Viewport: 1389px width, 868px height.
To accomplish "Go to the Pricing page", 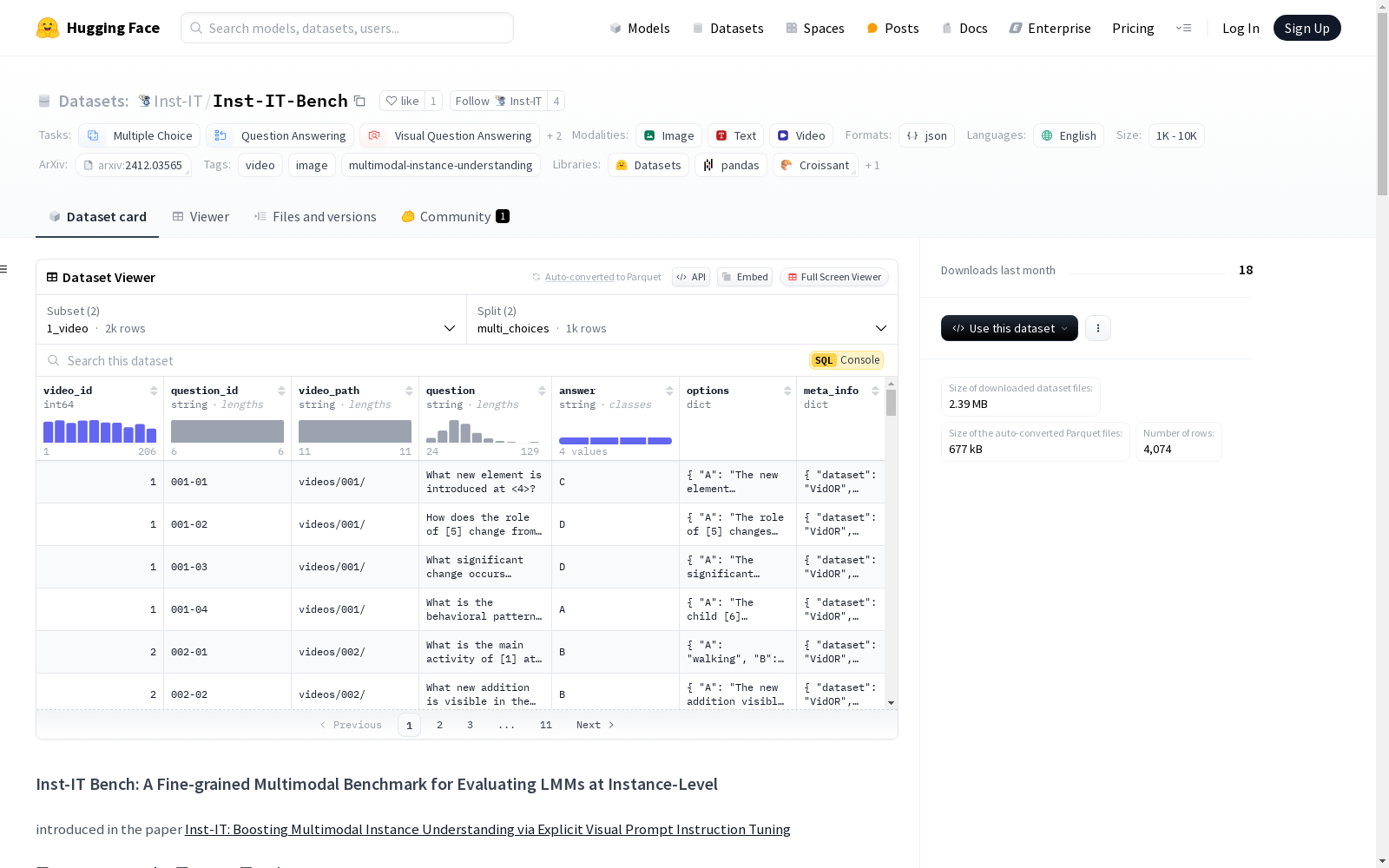I will coord(1133,28).
